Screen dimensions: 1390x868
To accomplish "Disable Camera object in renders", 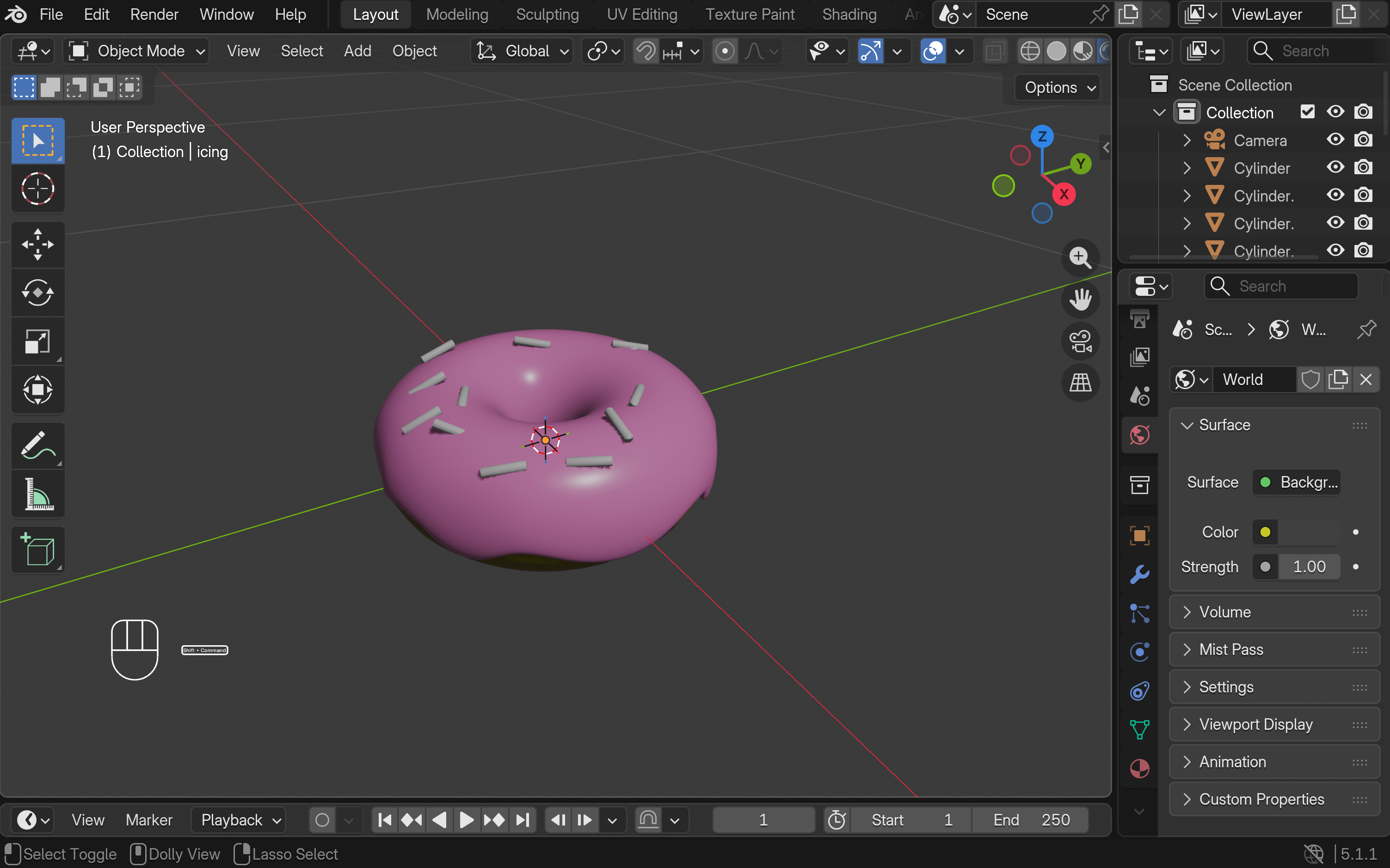I will point(1363,140).
